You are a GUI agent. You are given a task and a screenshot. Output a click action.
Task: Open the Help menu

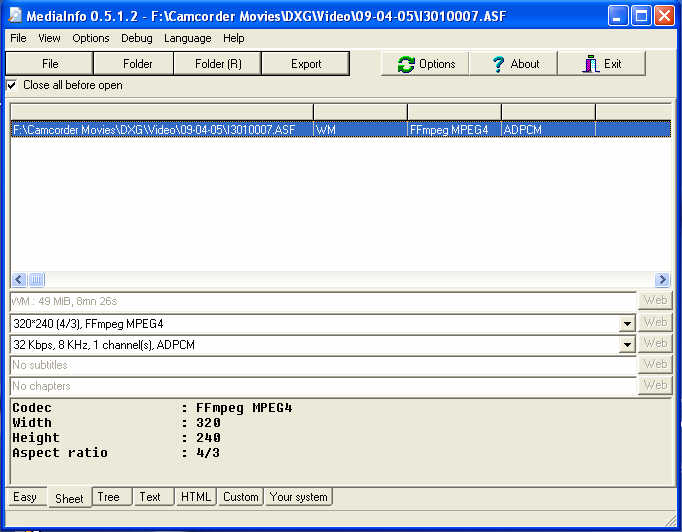point(234,38)
